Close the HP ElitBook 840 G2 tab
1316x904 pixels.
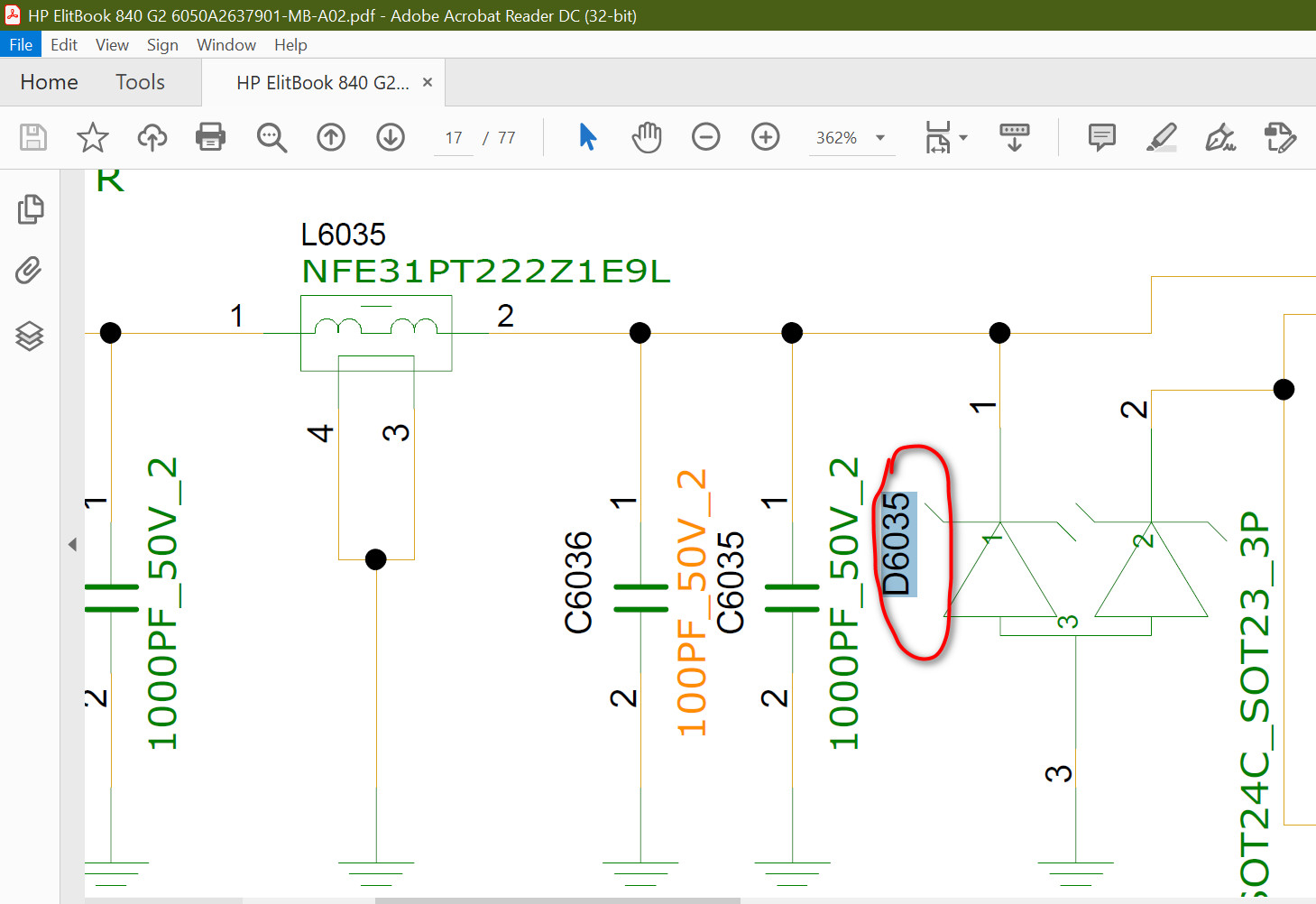click(x=428, y=82)
